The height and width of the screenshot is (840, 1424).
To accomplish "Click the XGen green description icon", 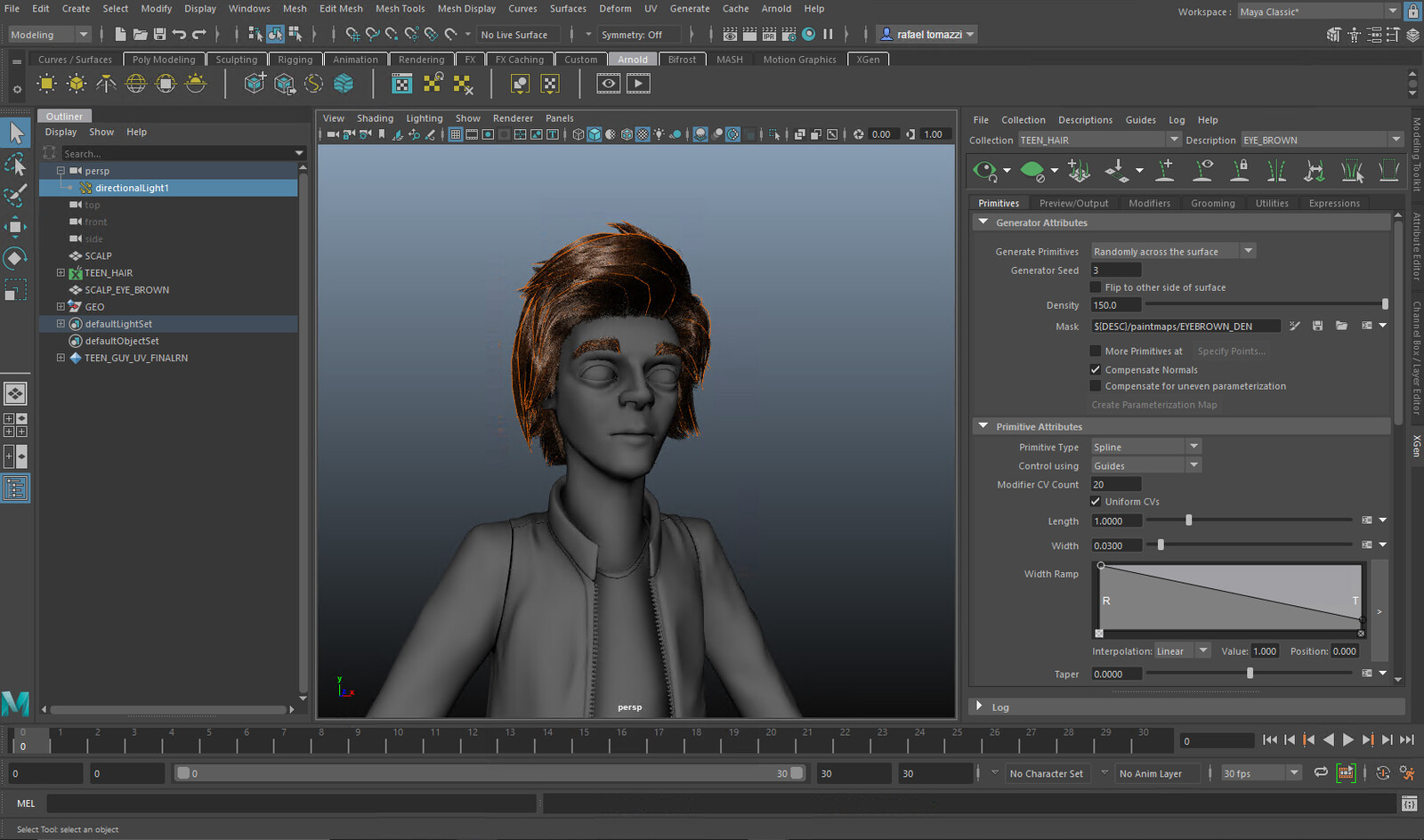I will tap(1032, 170).
